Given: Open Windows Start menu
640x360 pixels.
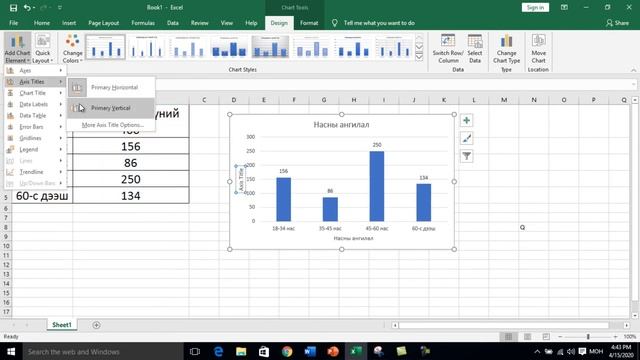Looking at the screenshot, I should pos(11,351).
